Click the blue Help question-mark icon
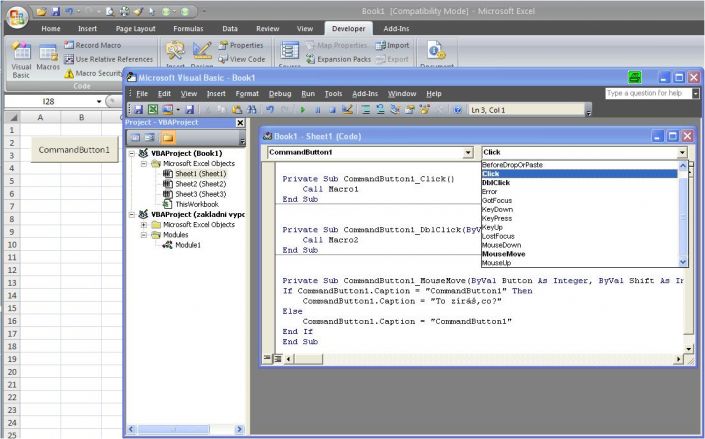Screen dimensions: 705x439 pyautogui.click(x=458, y=110)
